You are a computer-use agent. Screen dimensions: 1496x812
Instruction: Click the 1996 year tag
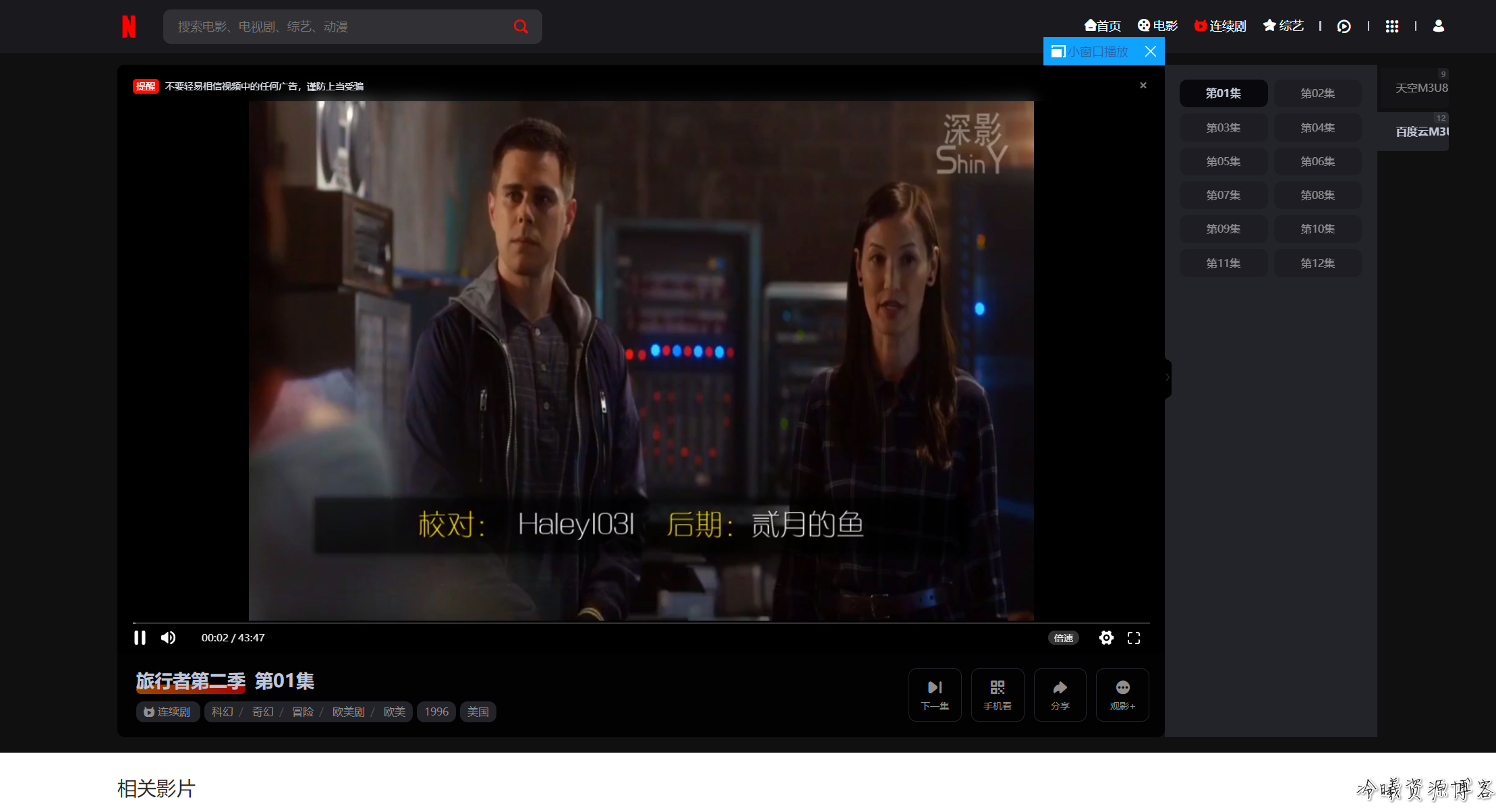[436, 712]
